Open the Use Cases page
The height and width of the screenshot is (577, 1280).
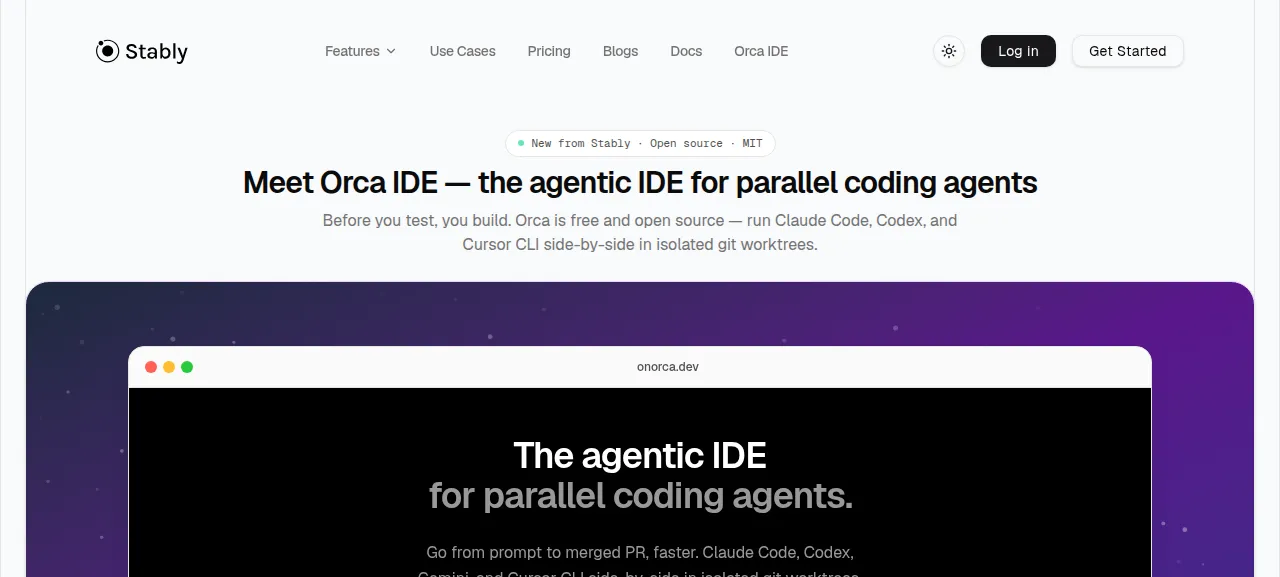pyautogui.click(x=462, y=51)
